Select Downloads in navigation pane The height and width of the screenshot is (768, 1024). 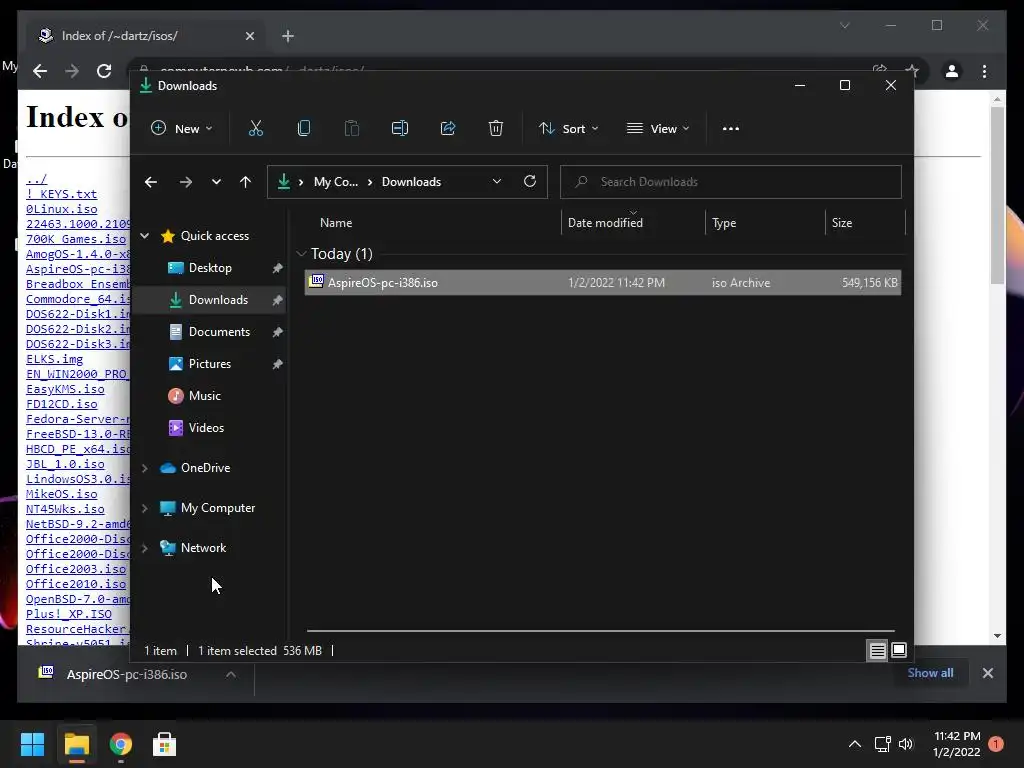point(217,300)
